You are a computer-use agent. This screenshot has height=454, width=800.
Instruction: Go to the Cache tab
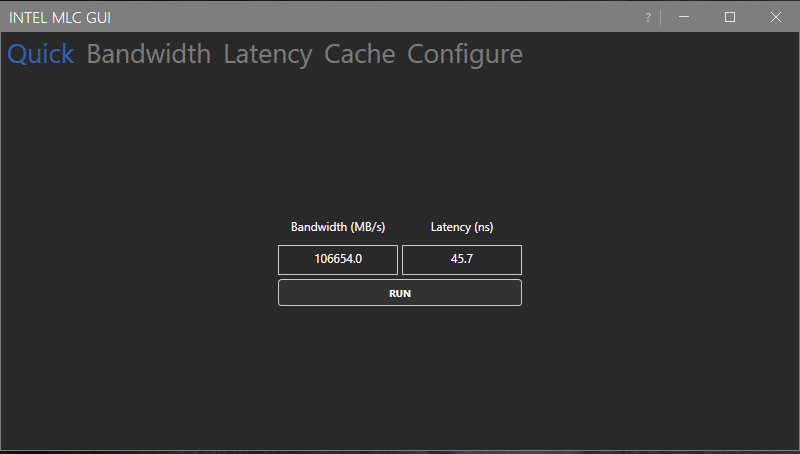[360, 54]
